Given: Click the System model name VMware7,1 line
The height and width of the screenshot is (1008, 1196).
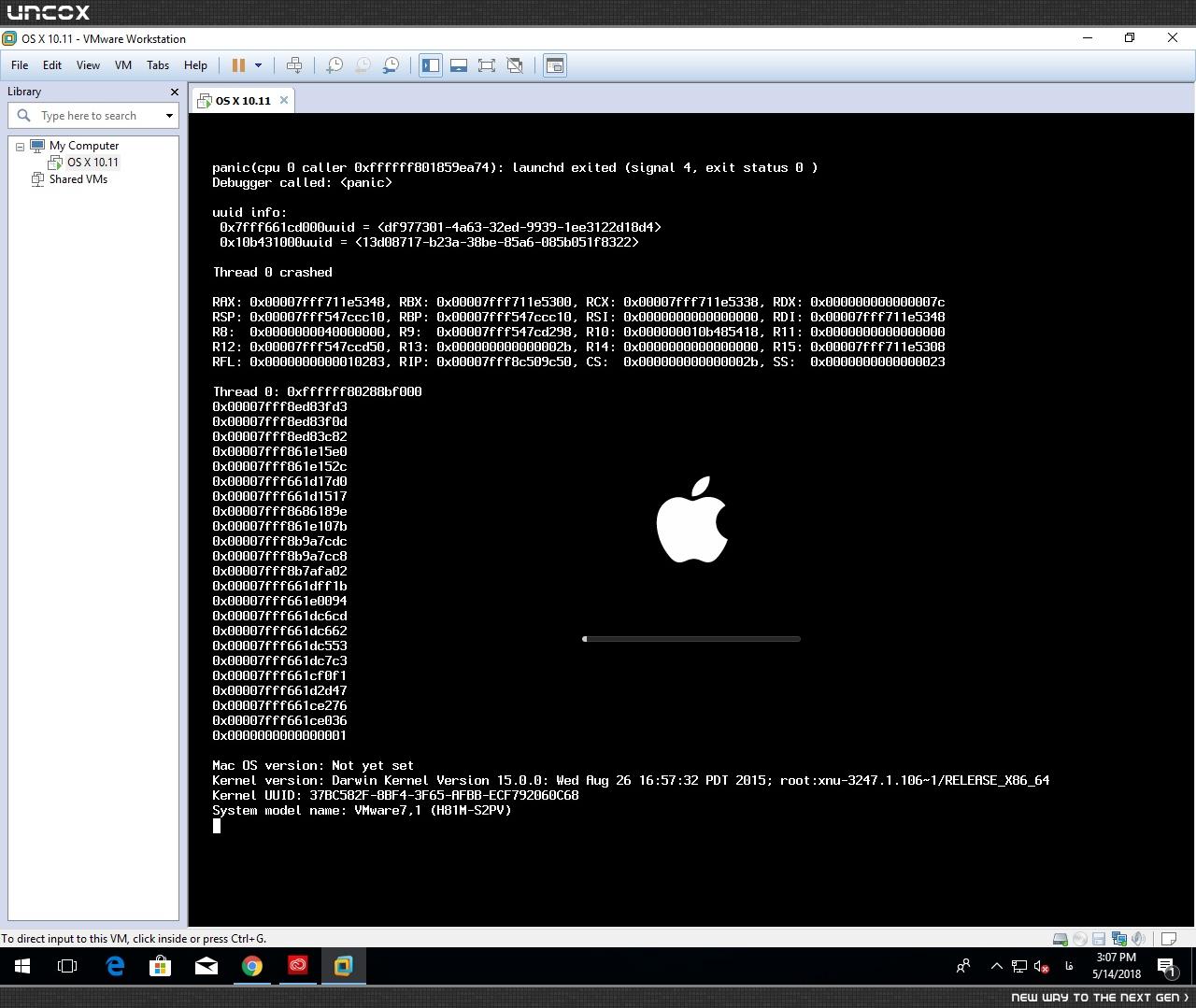Looking at the screenshot, I should pyautogui.click(x=362, y=811).
